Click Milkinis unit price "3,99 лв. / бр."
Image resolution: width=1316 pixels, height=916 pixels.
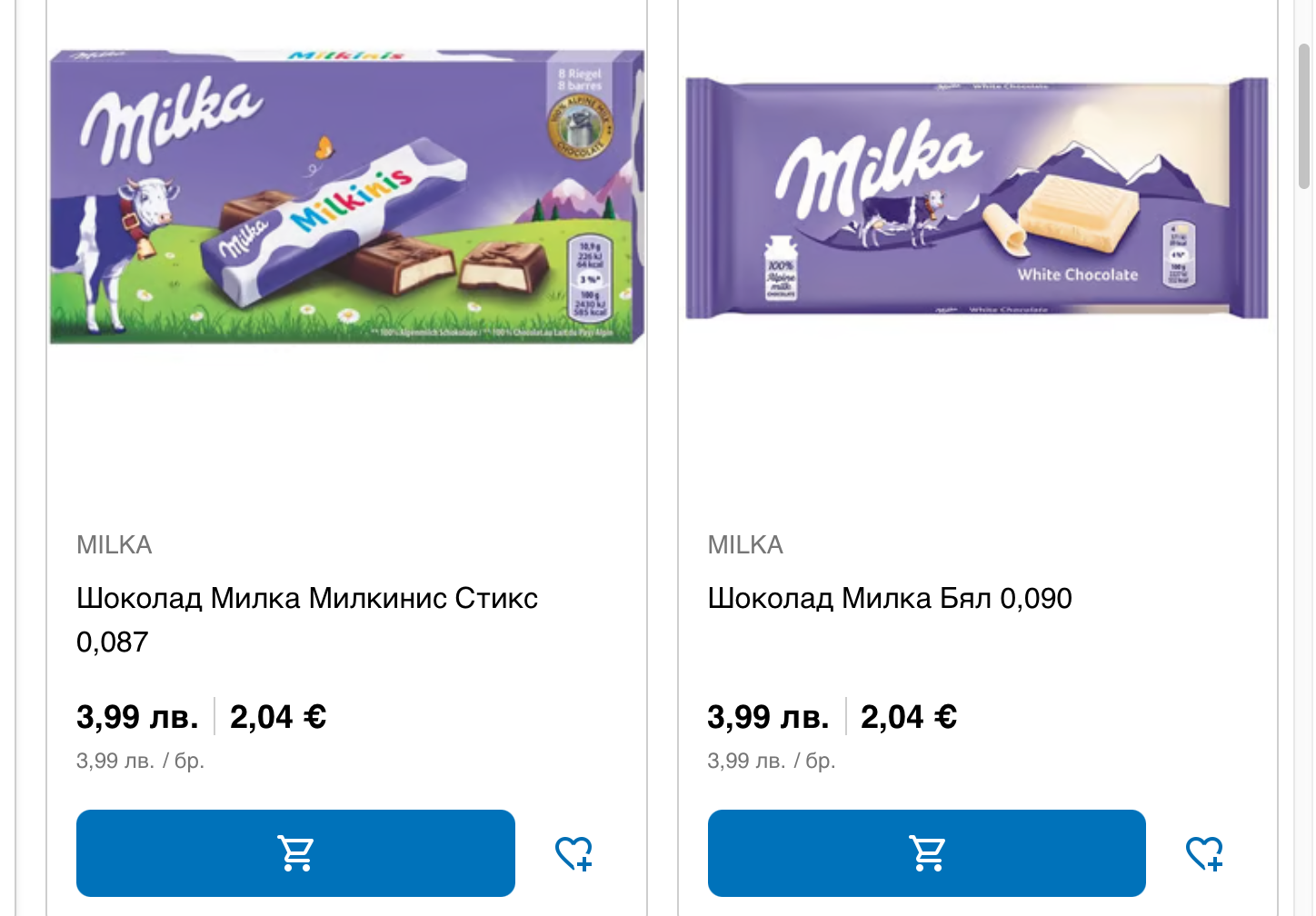141,761
